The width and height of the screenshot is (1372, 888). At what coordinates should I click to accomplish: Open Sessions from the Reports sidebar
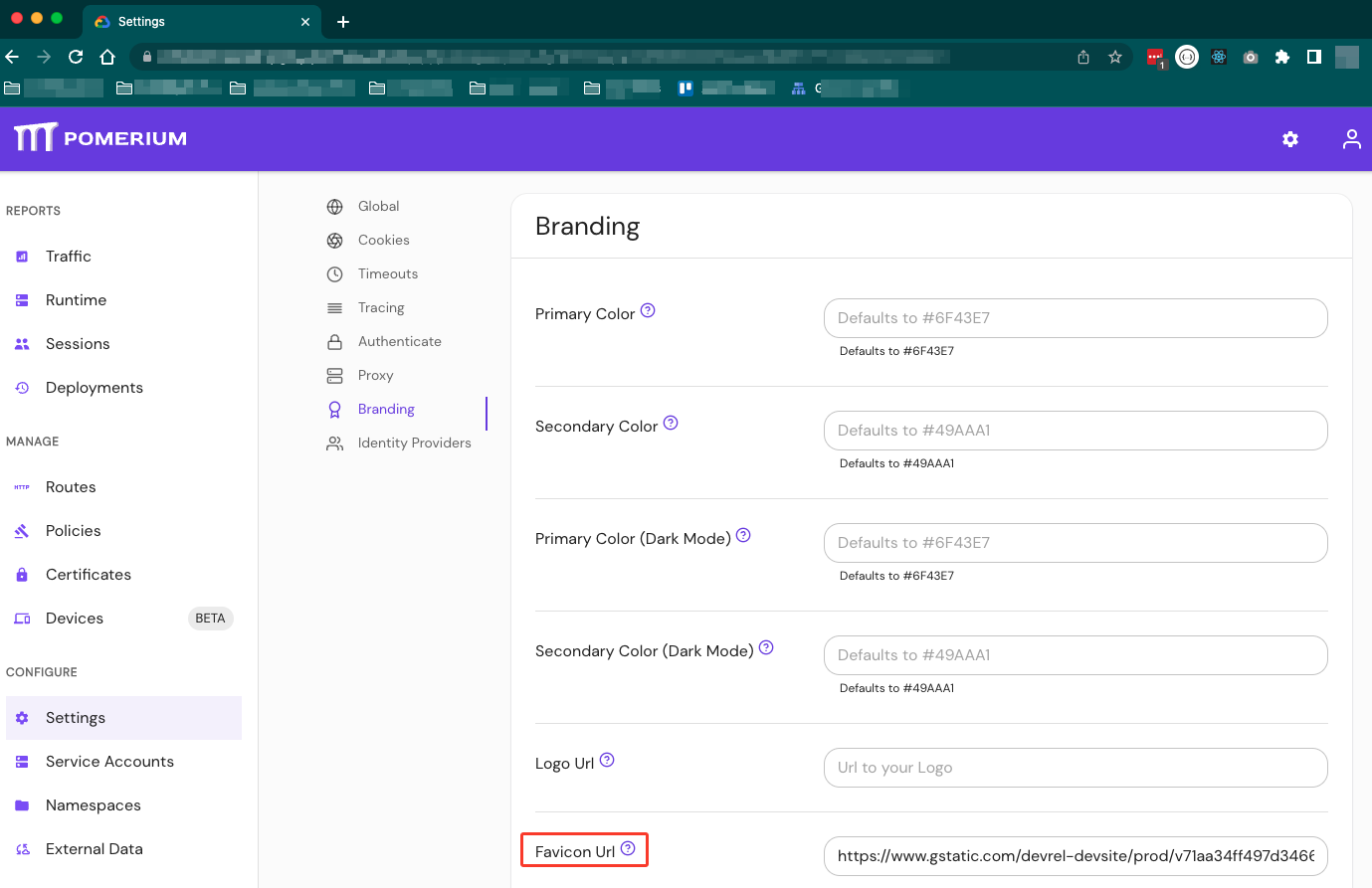pos(22,343)
